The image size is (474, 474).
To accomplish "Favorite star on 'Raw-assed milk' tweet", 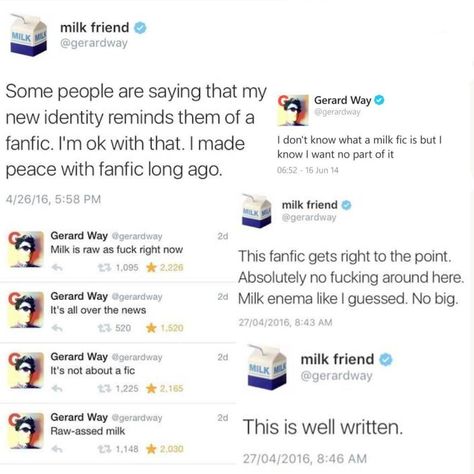I will 151,449.
